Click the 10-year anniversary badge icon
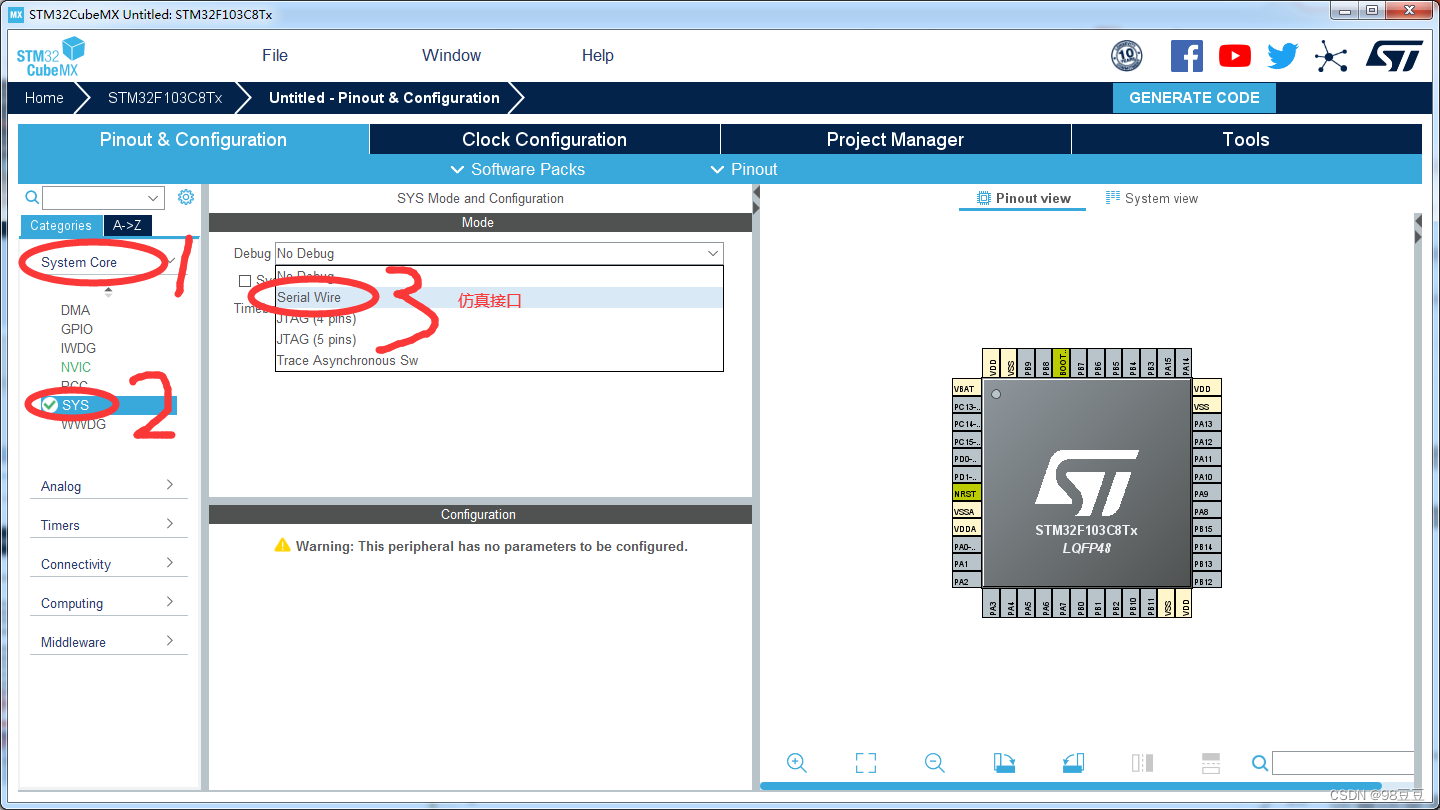Image resolution: width=1440 pixels, height=810 pixels. point(1127,56)
